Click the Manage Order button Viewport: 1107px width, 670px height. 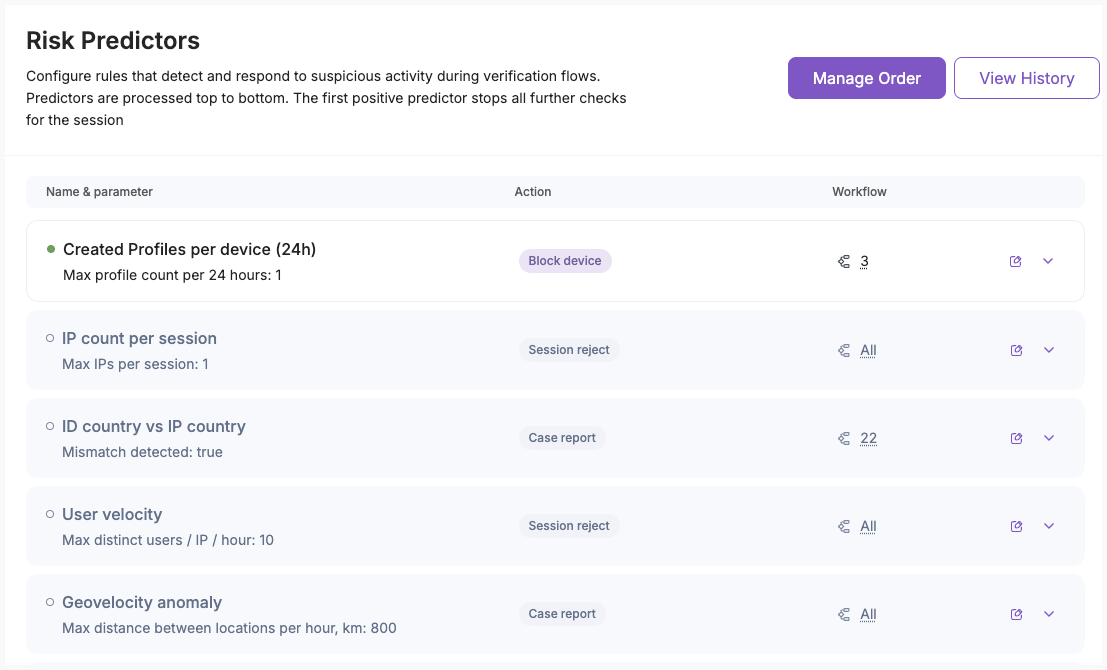click(867, 78)
